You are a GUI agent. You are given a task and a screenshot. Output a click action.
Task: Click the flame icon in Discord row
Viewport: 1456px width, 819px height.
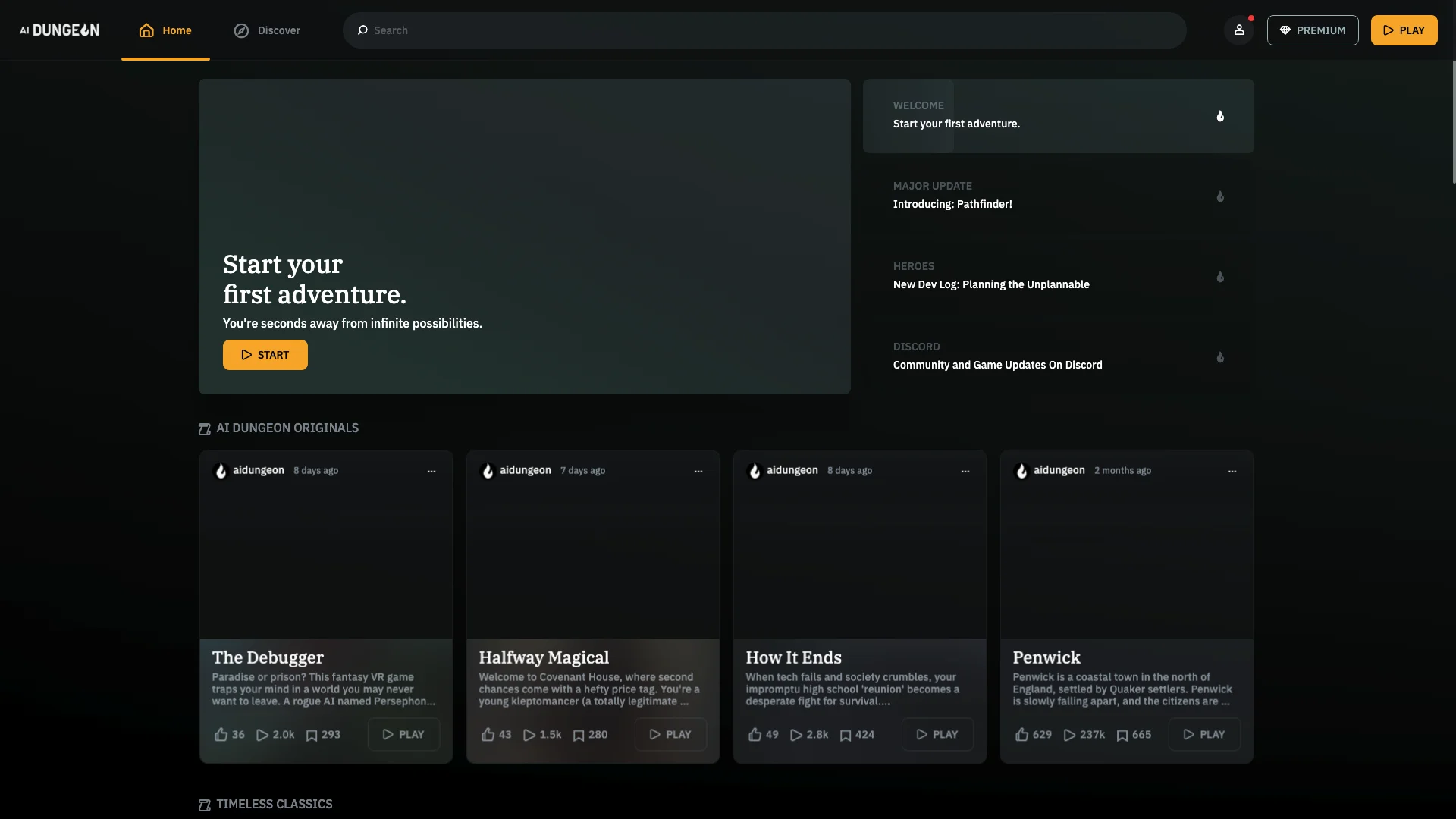1220,357
